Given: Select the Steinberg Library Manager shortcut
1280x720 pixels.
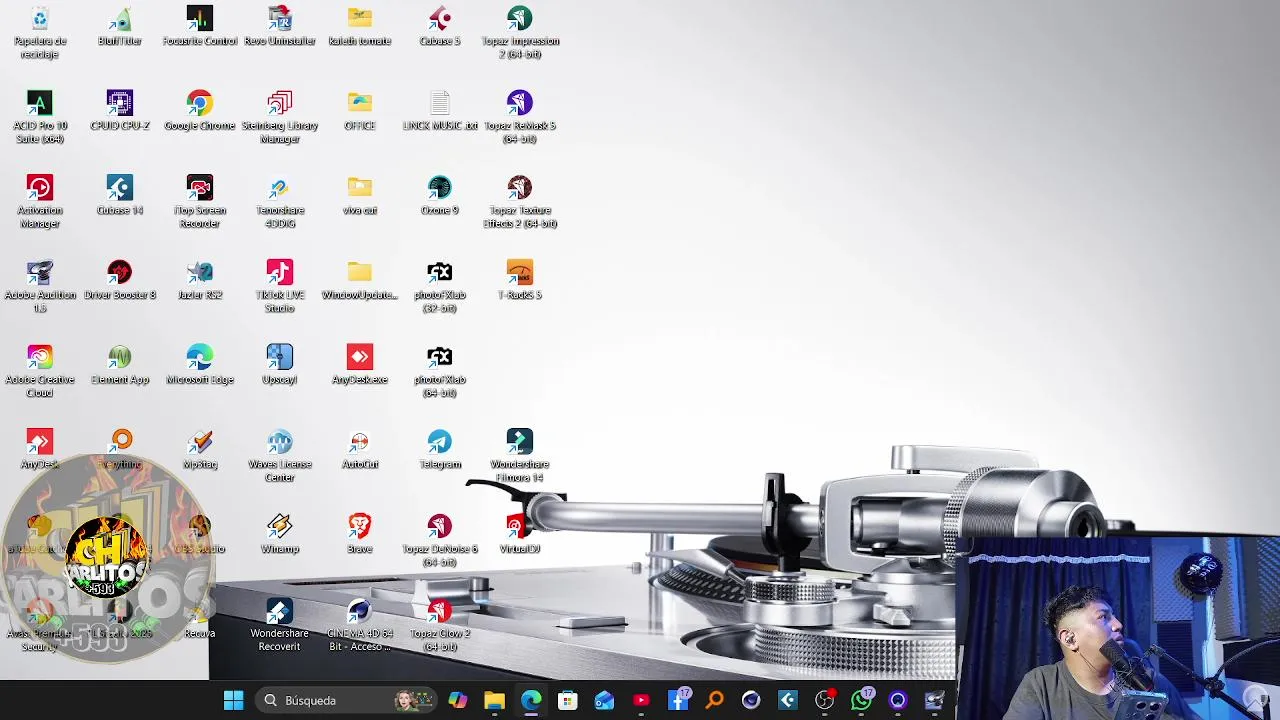Looking at the screenshot, I should point(280,116).
